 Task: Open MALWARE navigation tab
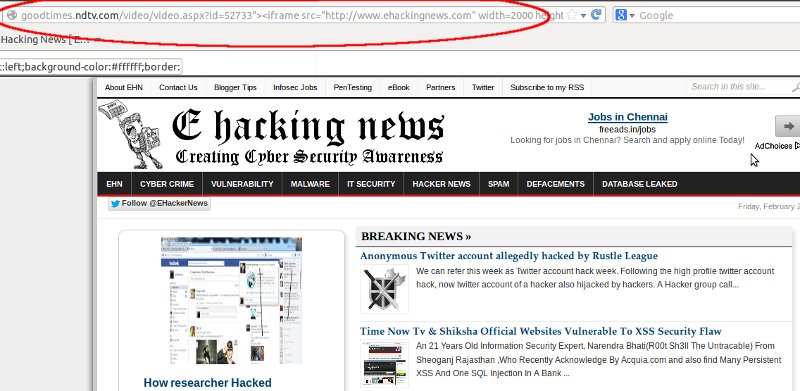pos(310,184)
